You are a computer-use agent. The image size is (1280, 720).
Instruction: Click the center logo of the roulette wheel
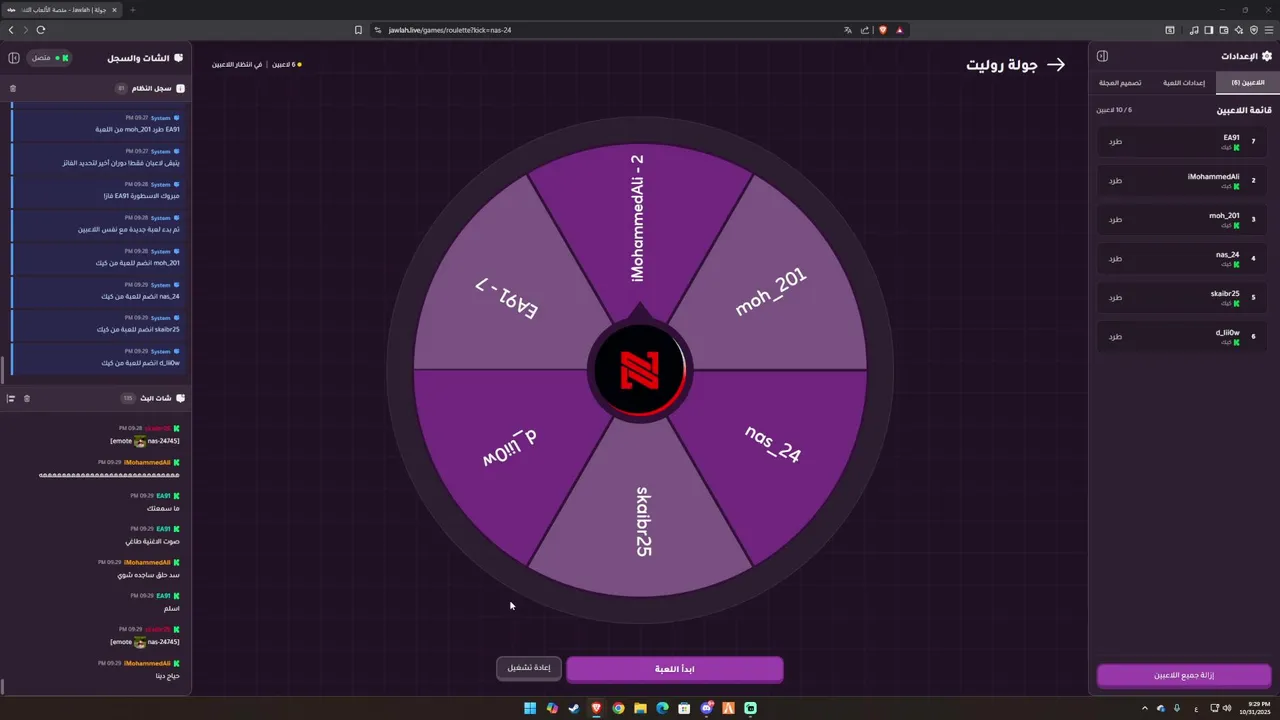click(639, 371)
